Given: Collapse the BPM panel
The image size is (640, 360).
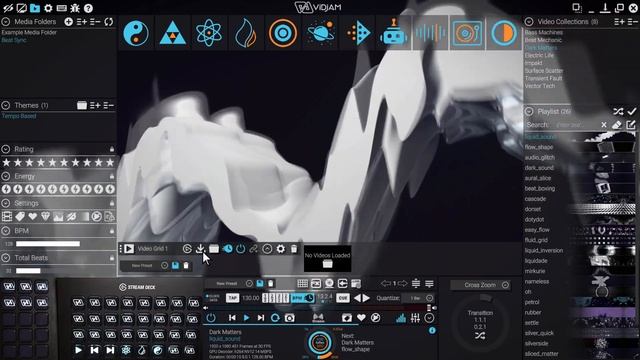Looking at the screenshot, I should 6,231.
